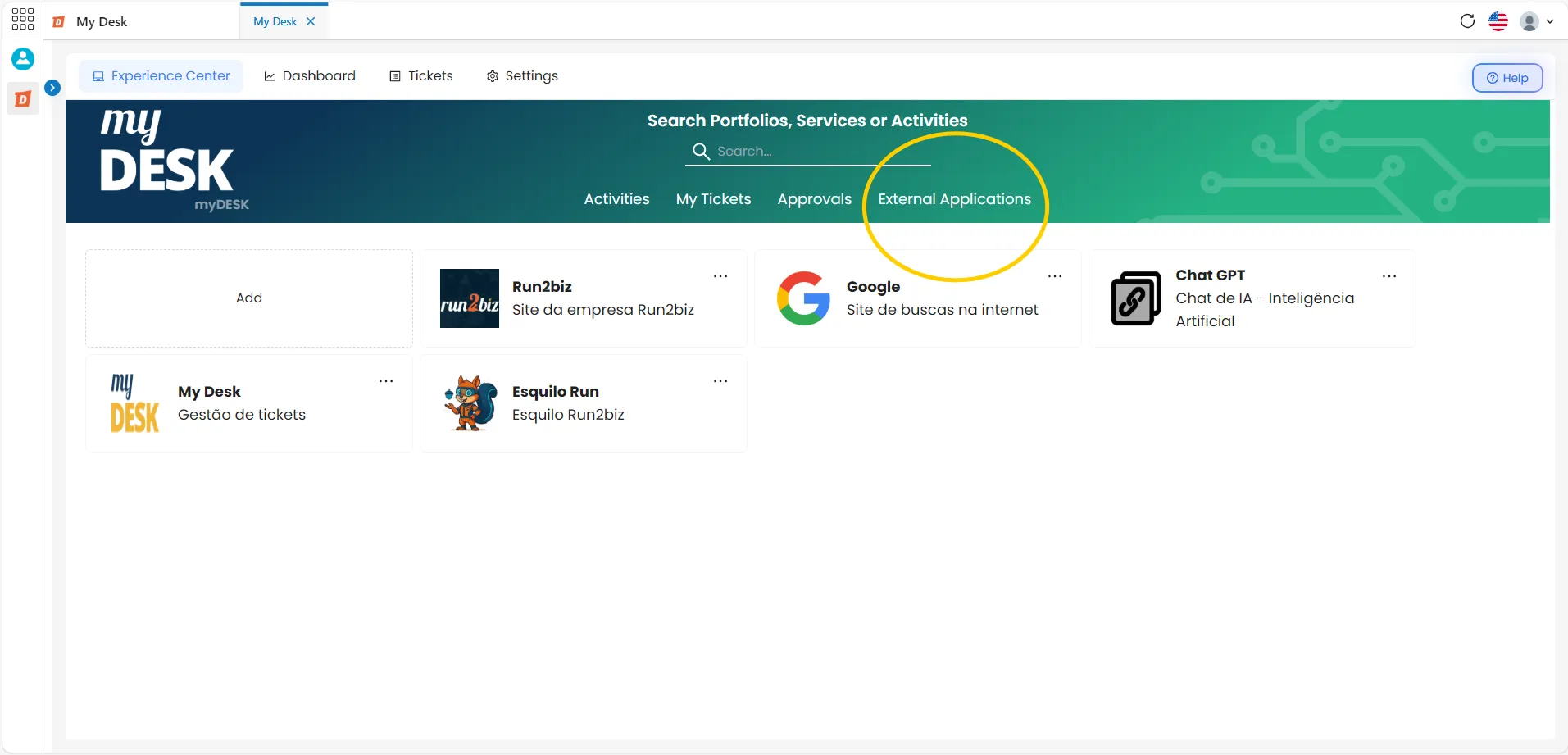
Task: Click the blue user profile sidebar icon
Action: [23, 59]
